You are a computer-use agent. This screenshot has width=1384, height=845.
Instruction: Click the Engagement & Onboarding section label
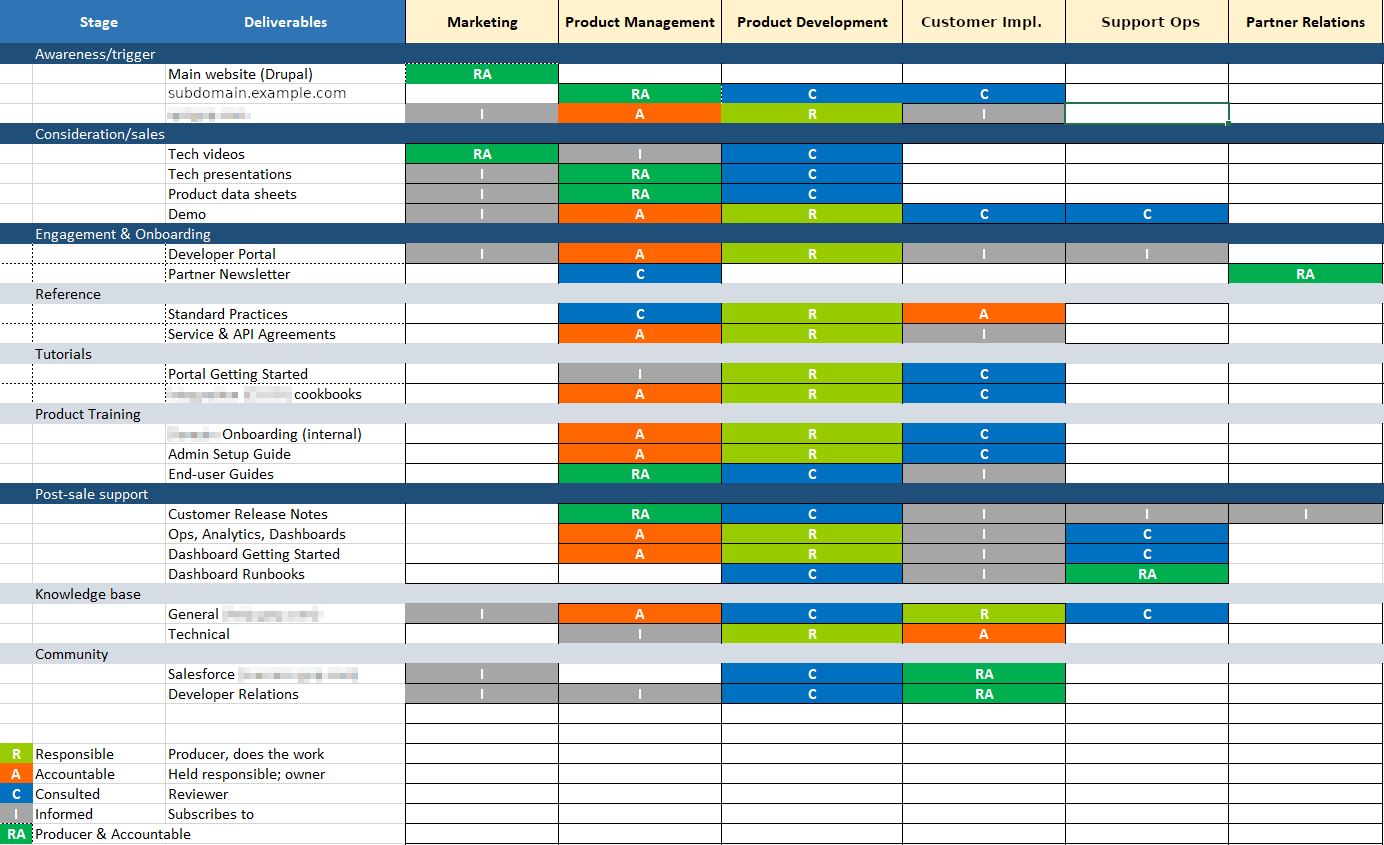(123, 234)
